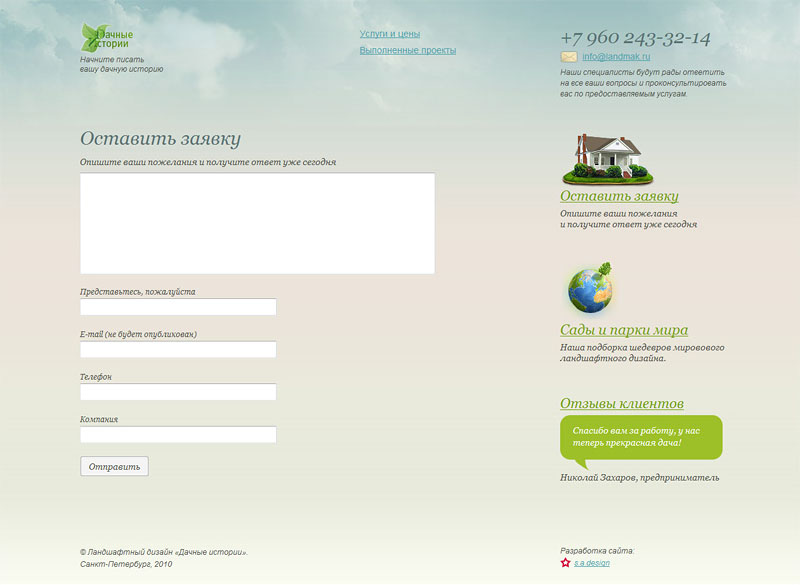Click the Дачные истории leaf logo

coord(103,38)
